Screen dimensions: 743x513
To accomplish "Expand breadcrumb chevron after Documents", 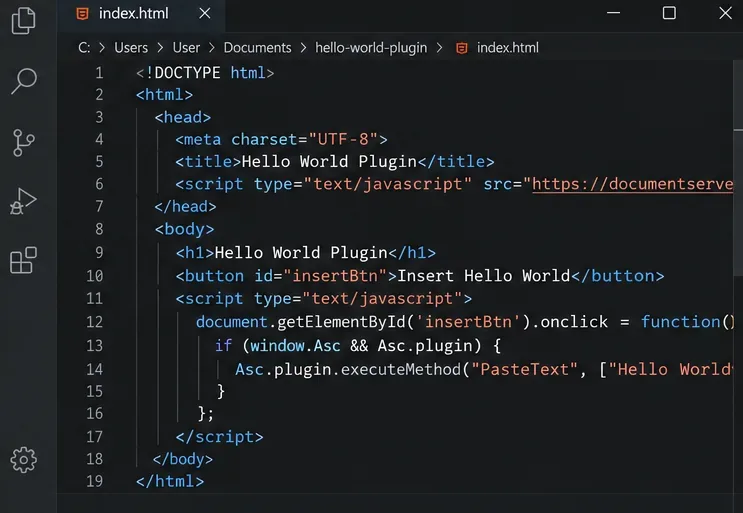I will [x=303, y=48].
